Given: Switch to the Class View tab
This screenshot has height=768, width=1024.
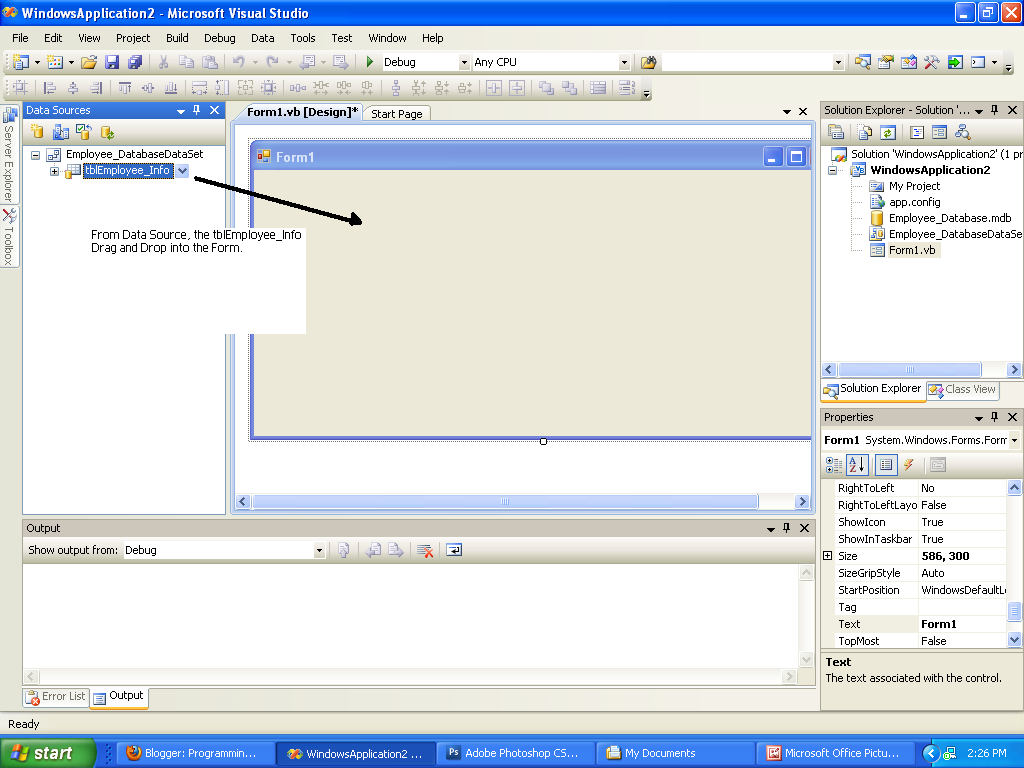Looking at the screenshot, I should coord(963,389).
